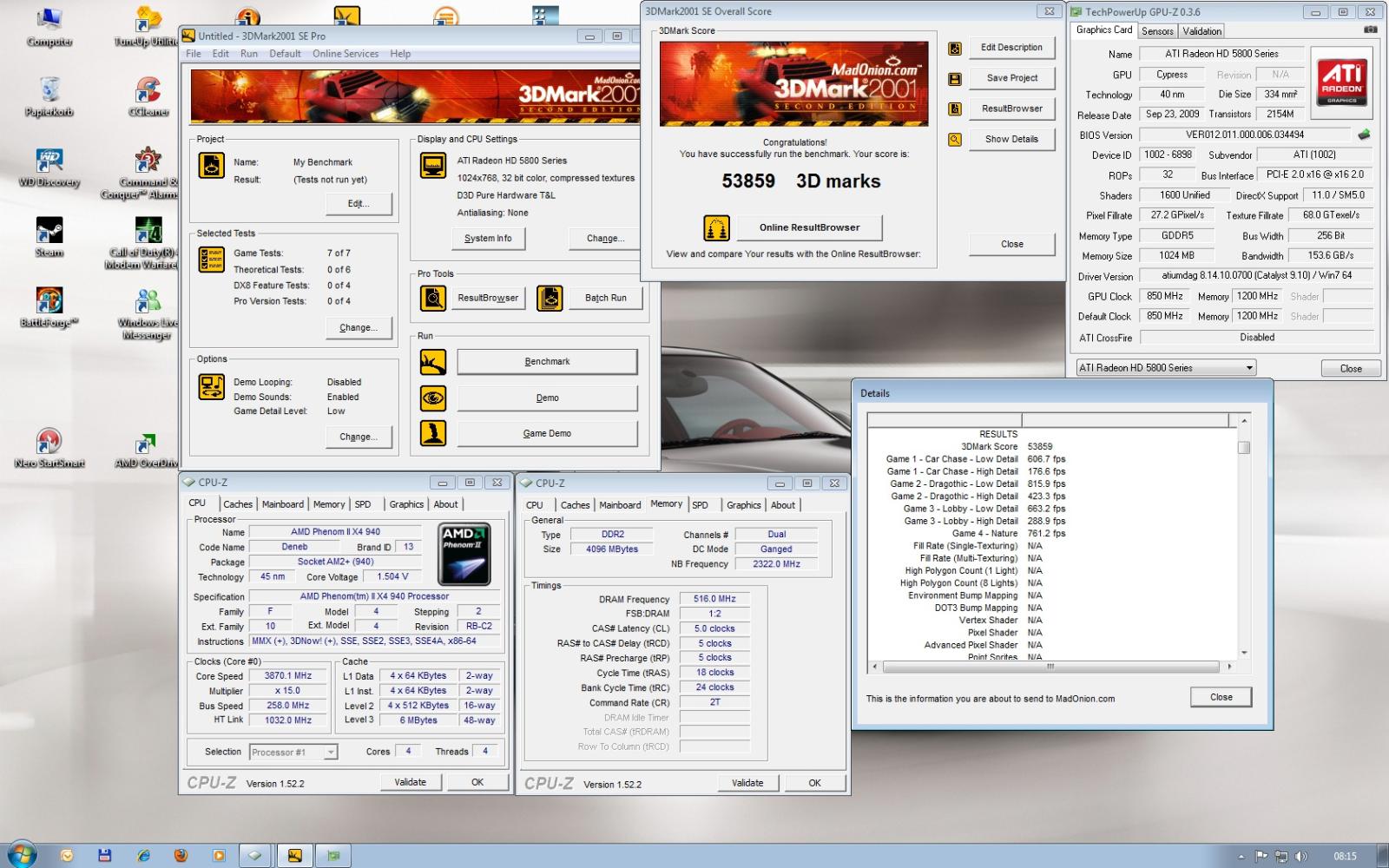The image size is (1389, 868).
Task: Open the Nero StartSmart desktop icon
Action: click(49, 448)
